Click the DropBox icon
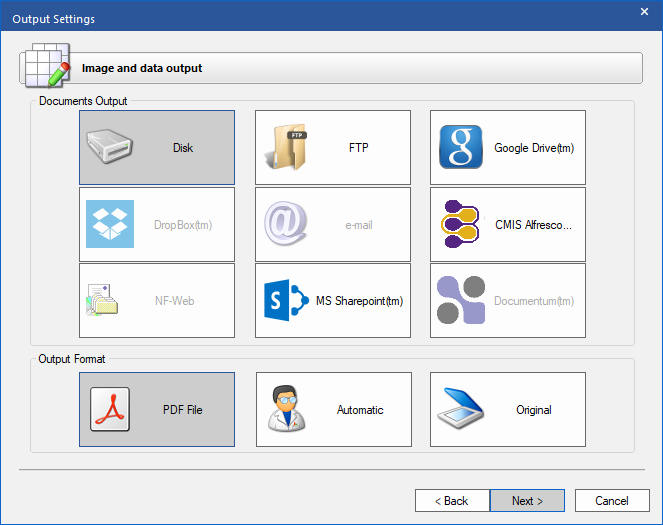663x525 pixels. point(110,225)
